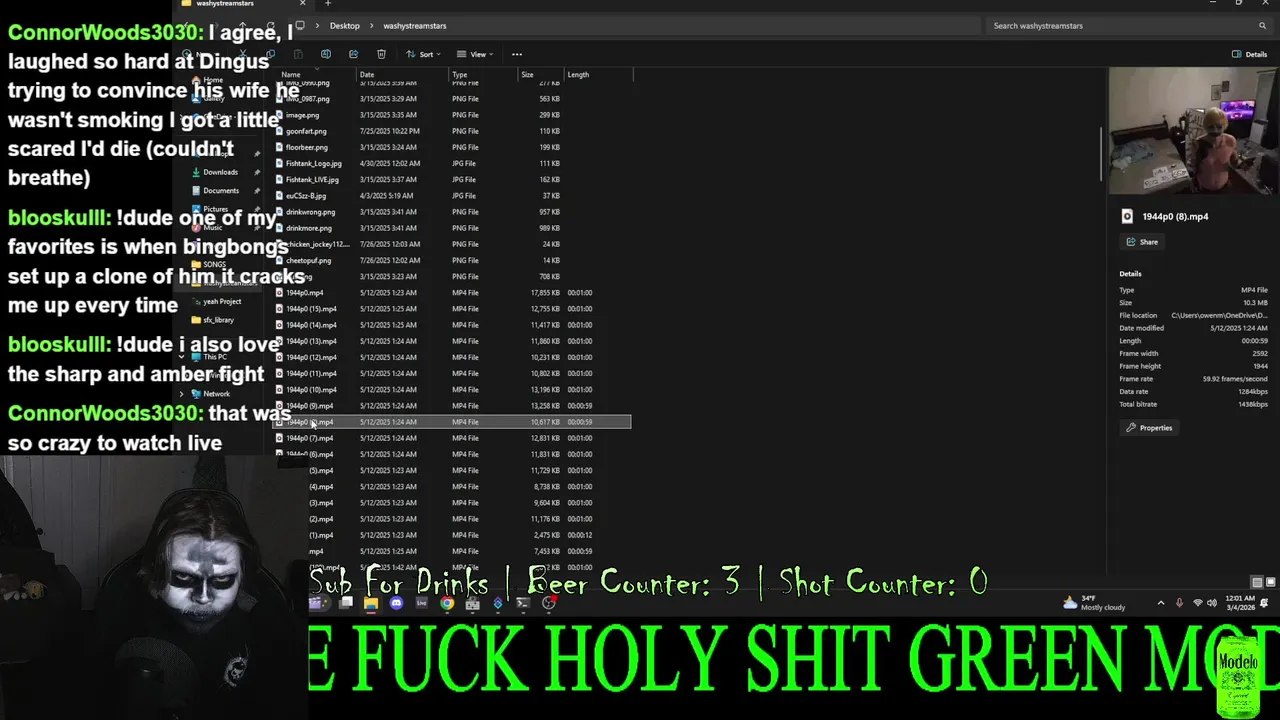Viewport: 1280px width, 720px height.
Task: Click the file list vertical scrollbar
Action: (1101, 155)
